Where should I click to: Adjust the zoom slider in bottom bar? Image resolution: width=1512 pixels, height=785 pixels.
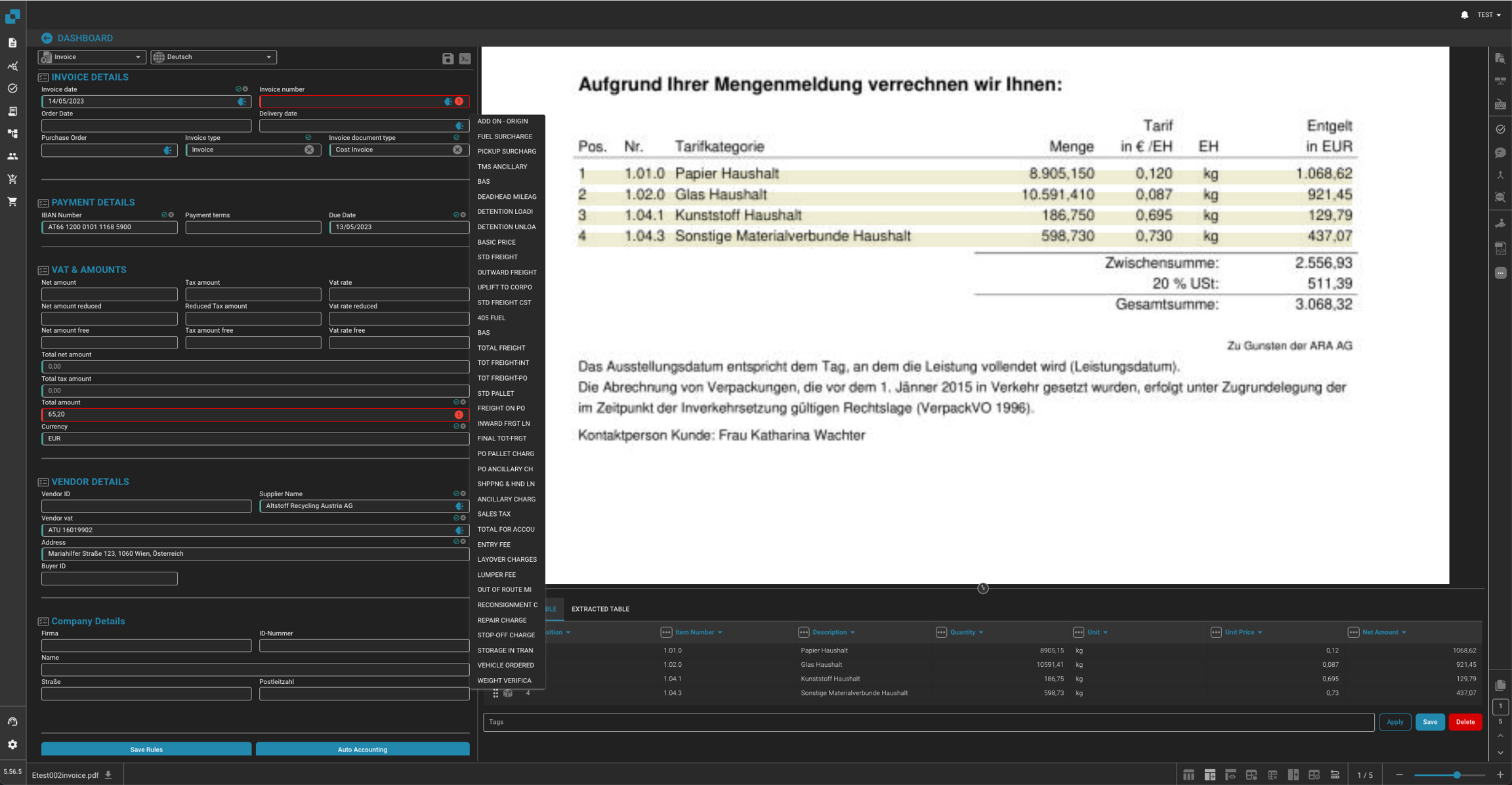[1456, 775]
